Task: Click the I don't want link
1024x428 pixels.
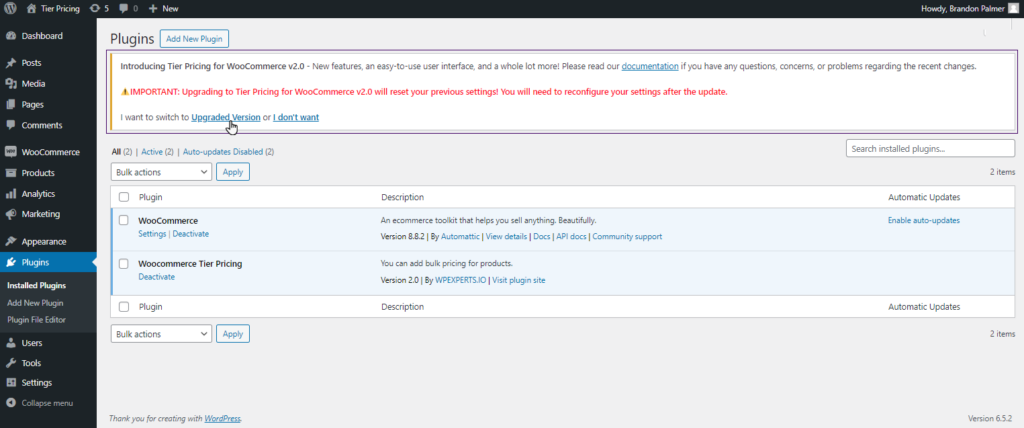Action: coord(296,118)
